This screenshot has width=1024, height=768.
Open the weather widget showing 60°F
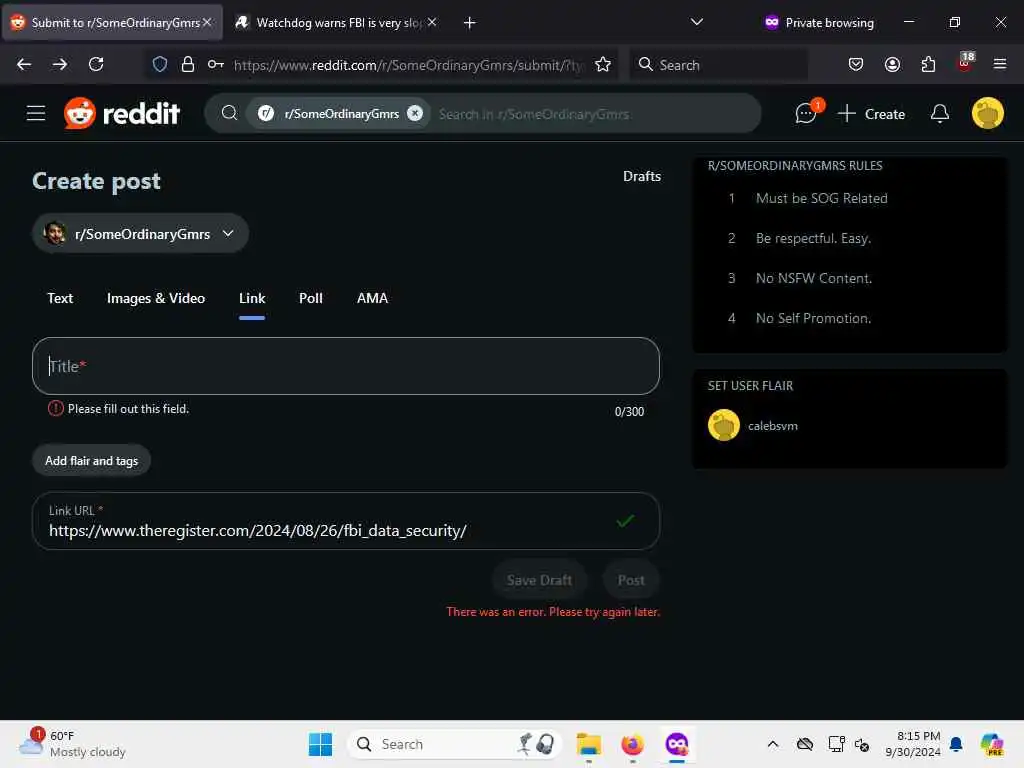(72, 744)
